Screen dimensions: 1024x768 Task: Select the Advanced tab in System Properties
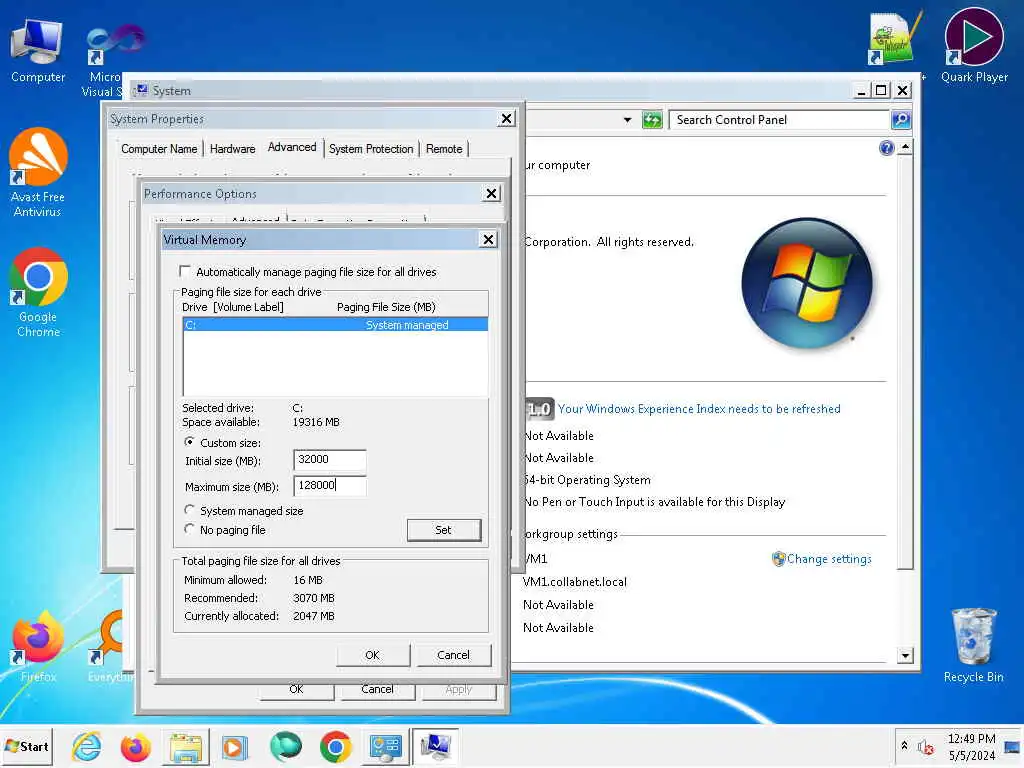coord(292,148)
